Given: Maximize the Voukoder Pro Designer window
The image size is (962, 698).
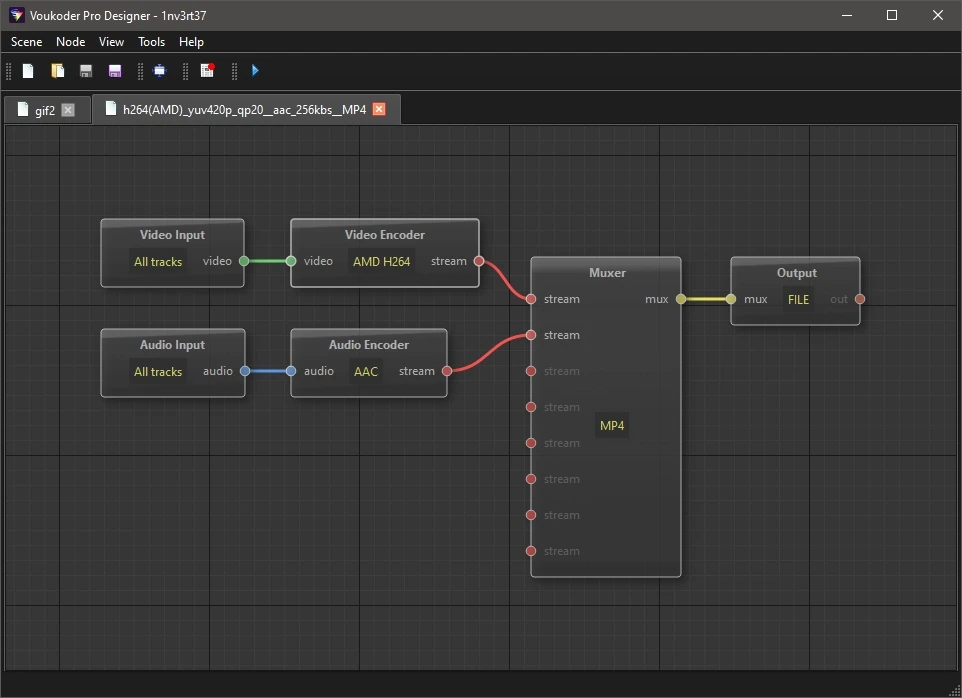Looking at the screenshot, I should [x=892, y=15].
